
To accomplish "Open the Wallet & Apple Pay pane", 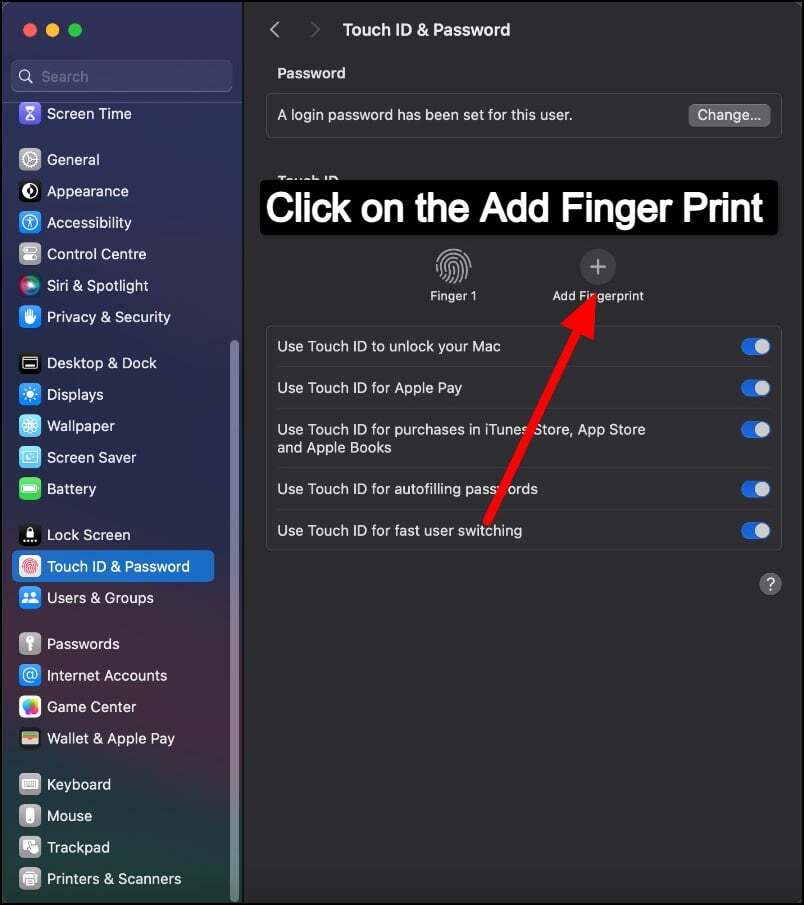I will tap(113, 738).
